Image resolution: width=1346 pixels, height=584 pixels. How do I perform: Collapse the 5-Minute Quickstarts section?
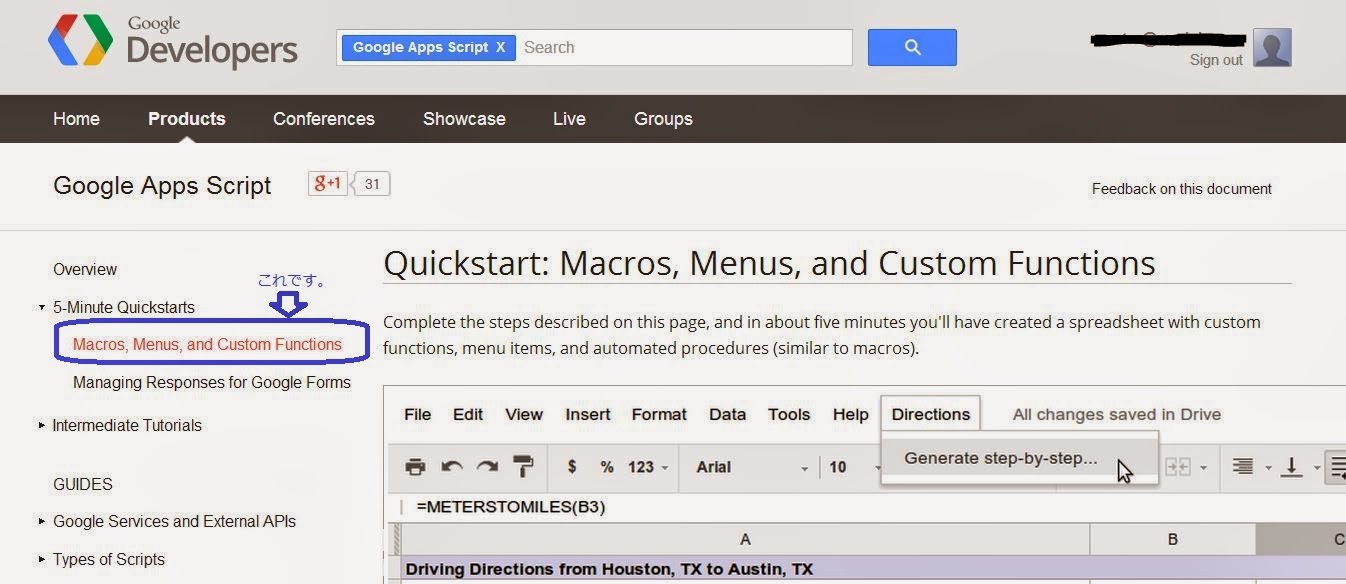pyautogui.click(x=42, y=308)
